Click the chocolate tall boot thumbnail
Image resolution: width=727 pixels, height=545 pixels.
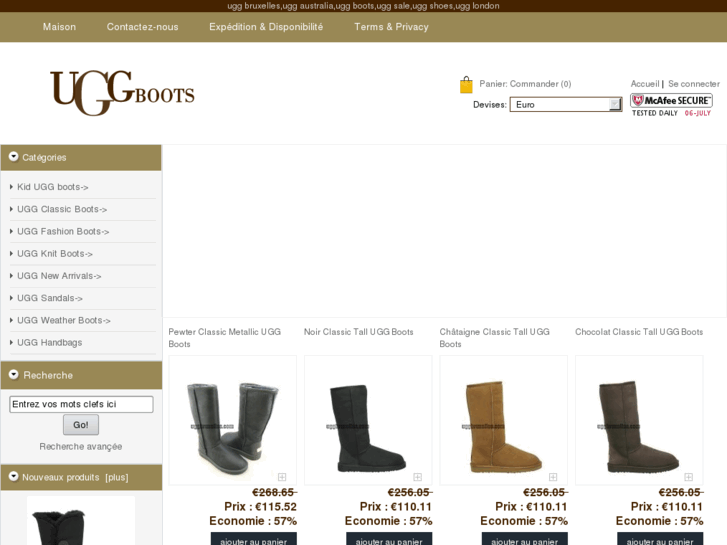coord(639,420)
